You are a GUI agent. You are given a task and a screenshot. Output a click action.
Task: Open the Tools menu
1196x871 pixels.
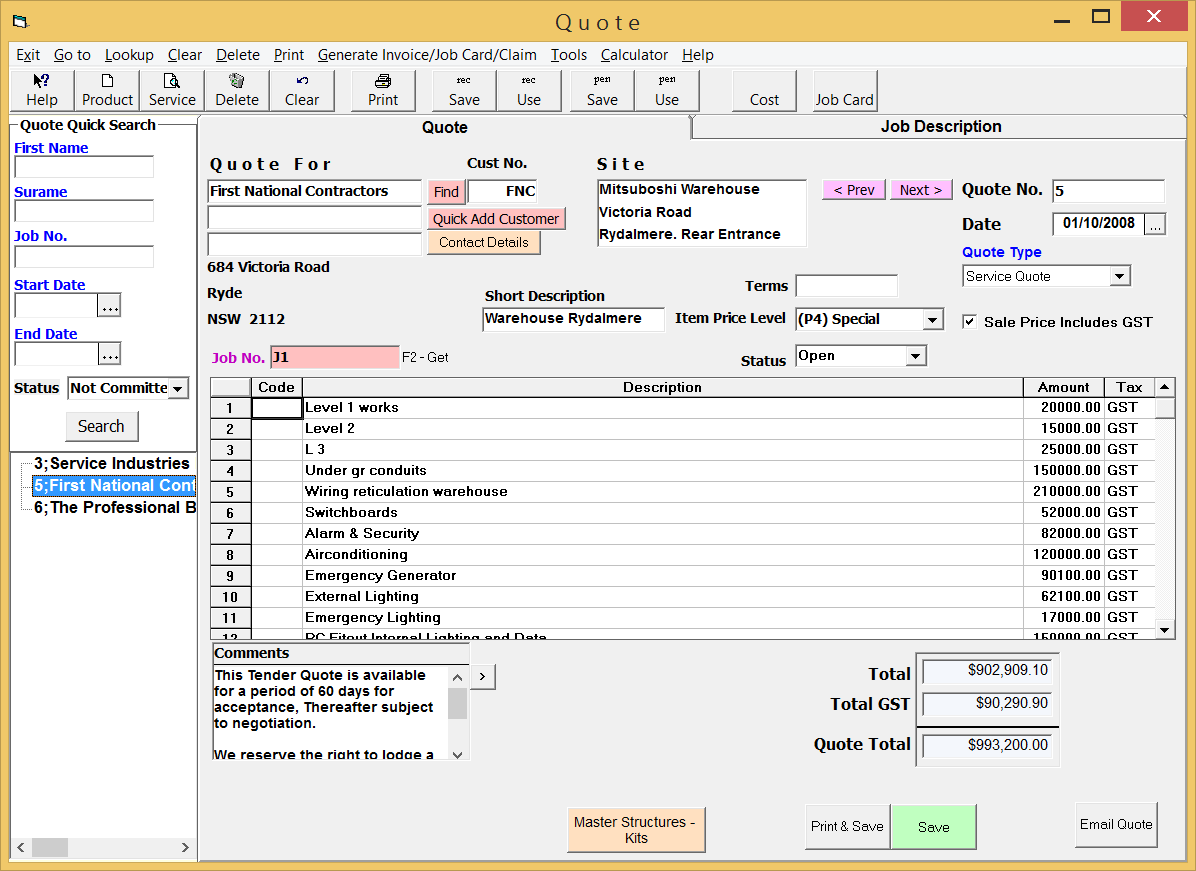(569, 55)
